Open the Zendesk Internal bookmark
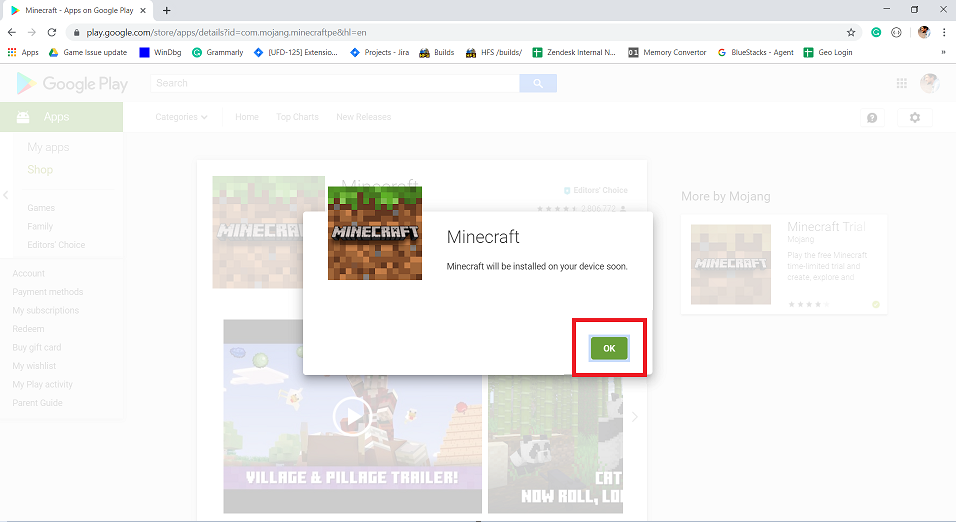Image resolution: width=956 pixels, height=522 pixels. [574, 52]
